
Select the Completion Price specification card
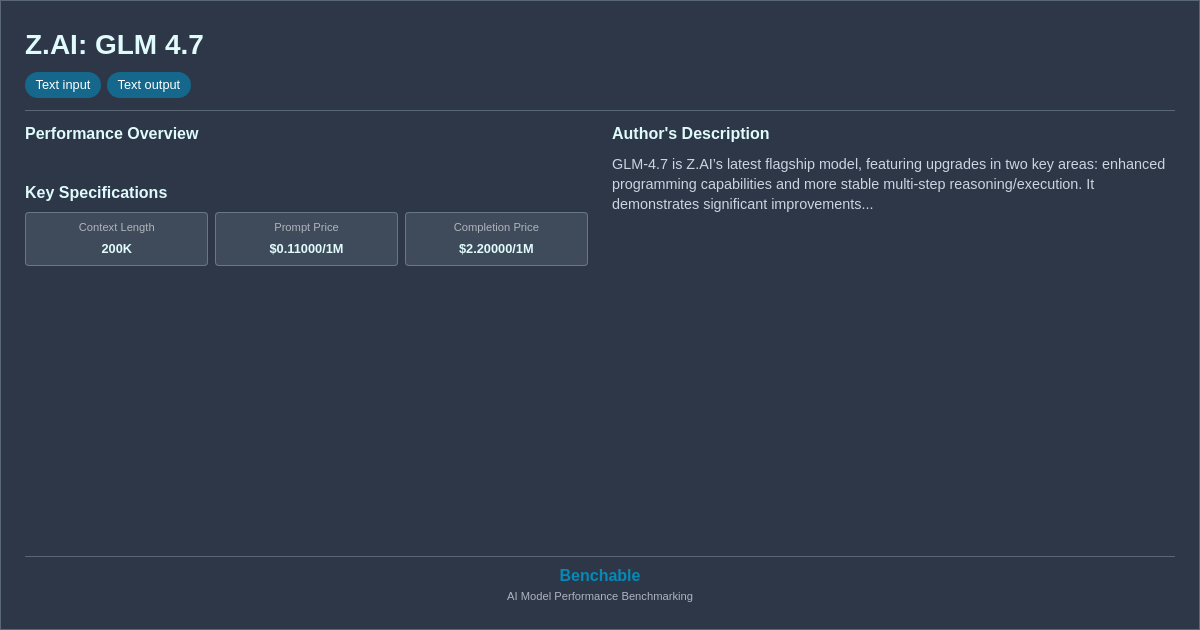[496, 239]
